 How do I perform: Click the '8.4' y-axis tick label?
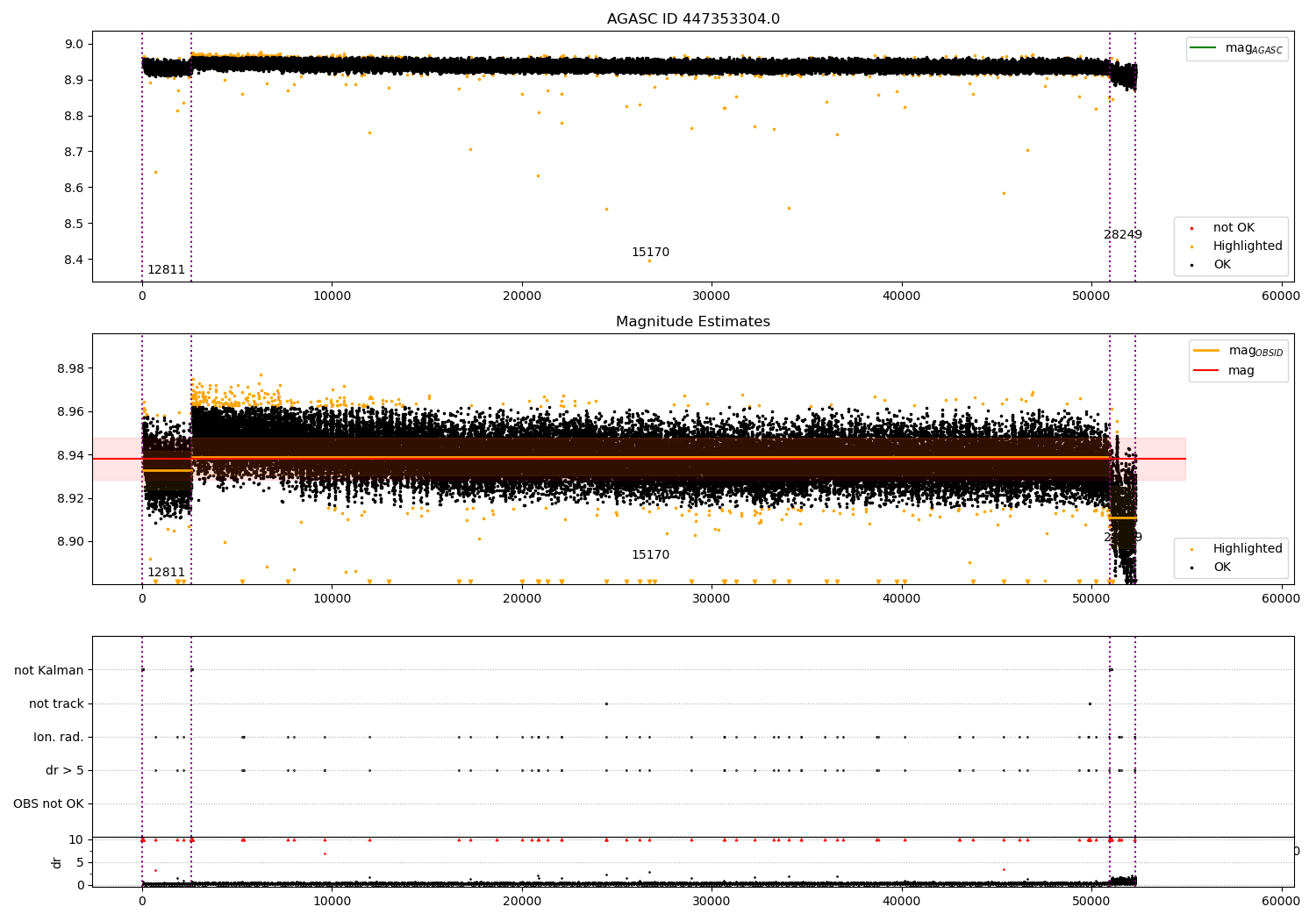[75, 260]
